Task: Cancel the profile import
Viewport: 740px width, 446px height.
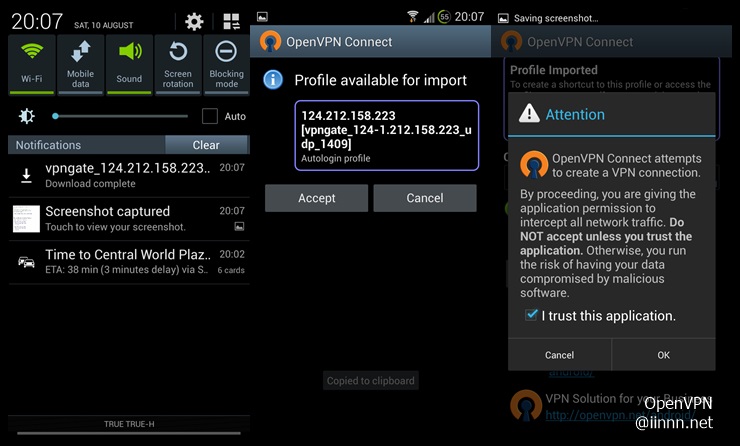Action: [425, 198]
